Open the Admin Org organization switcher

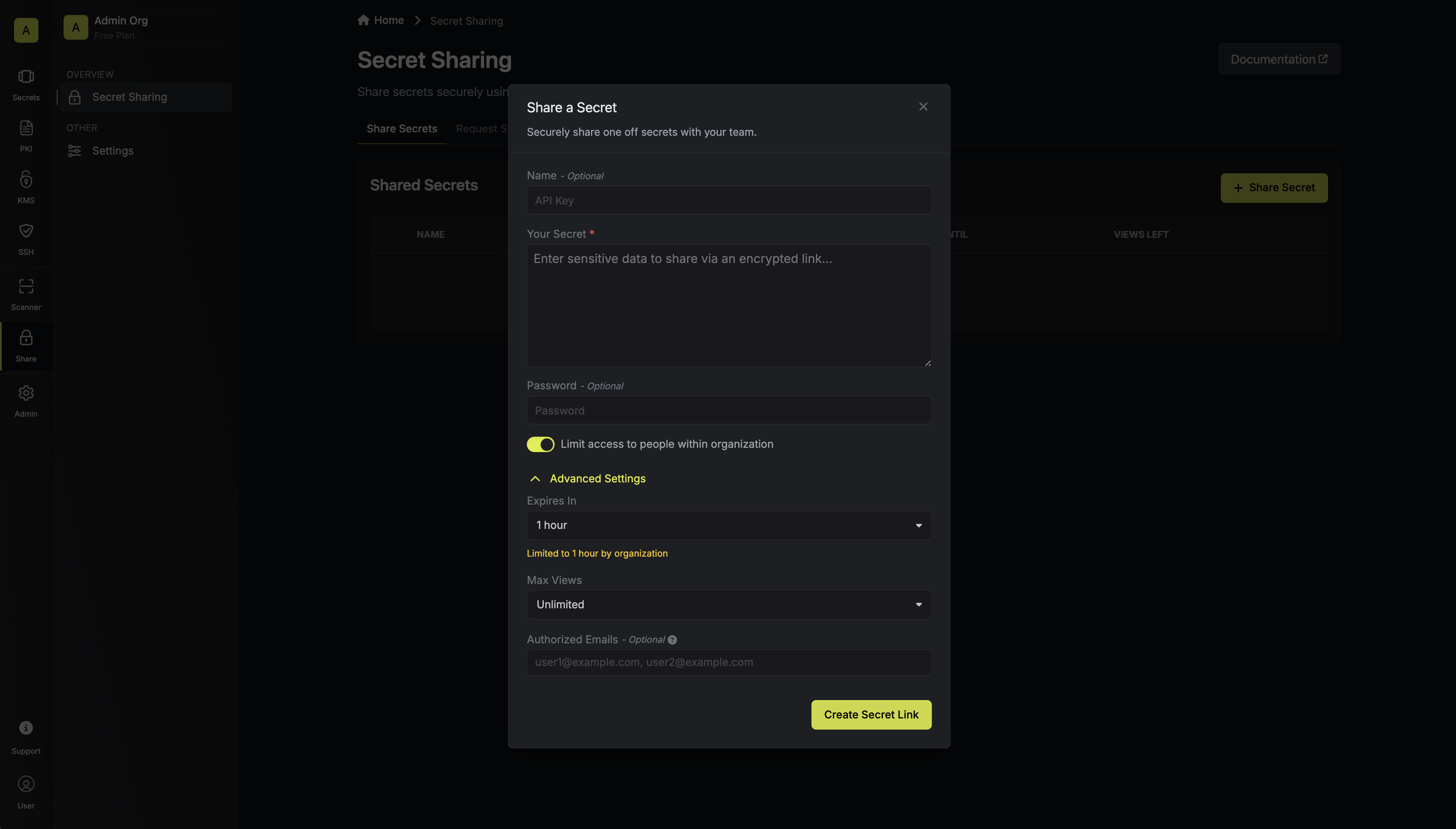[146, 27]
